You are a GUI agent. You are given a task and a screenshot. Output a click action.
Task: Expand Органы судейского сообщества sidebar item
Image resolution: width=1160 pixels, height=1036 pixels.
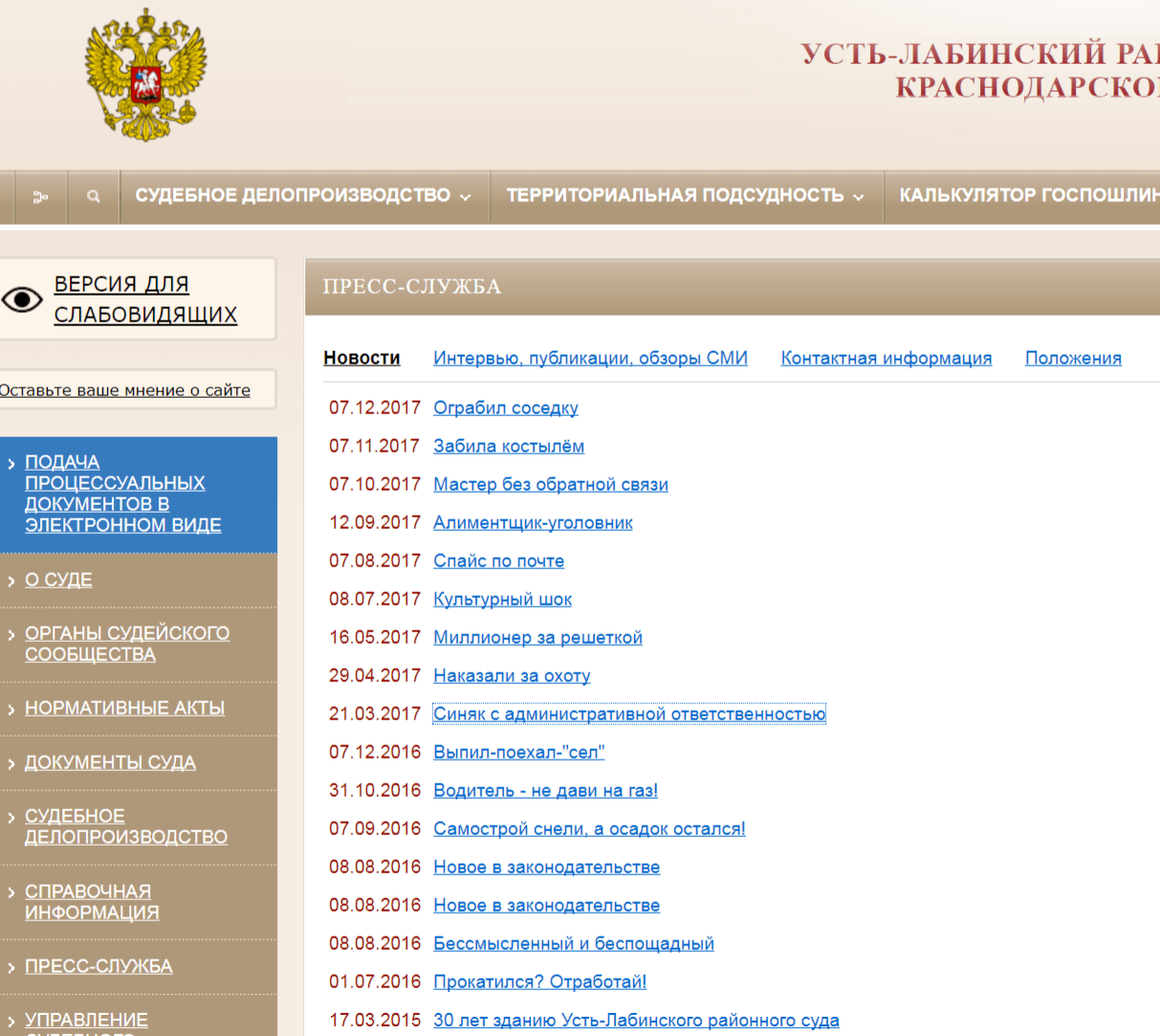127,644
